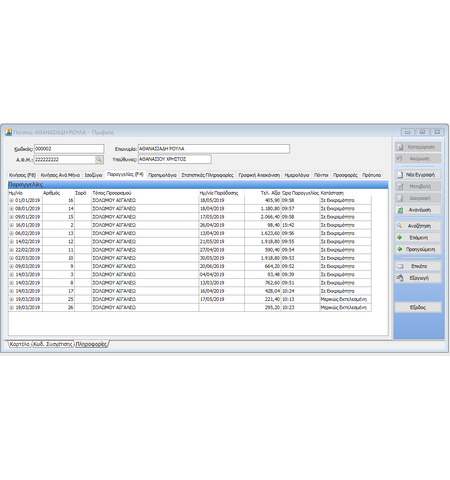Image resolution: width=450 pixels, height=480 pixels.
Task: Open the Στατιστικές Πληροφορίες tab
Action: tap(207, 175)
